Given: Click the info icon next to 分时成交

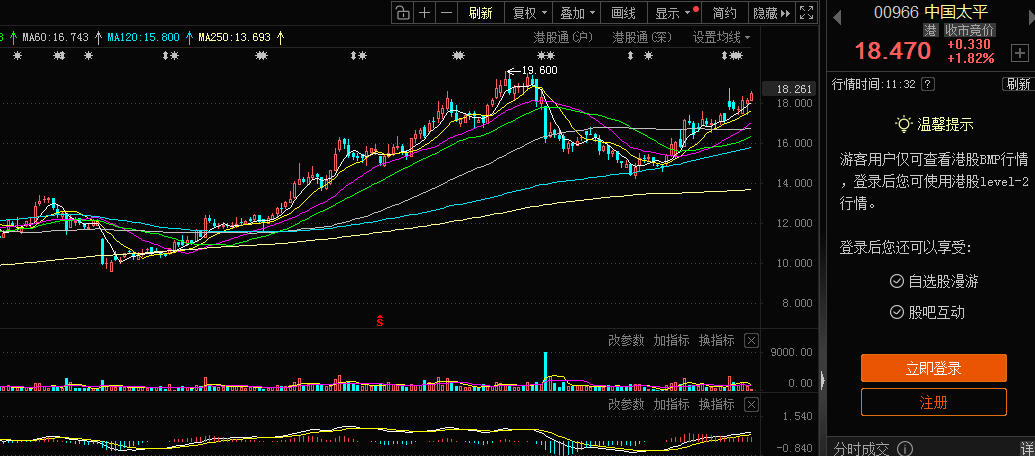Looking at the screenshot, I should click(x=904, y=449).
